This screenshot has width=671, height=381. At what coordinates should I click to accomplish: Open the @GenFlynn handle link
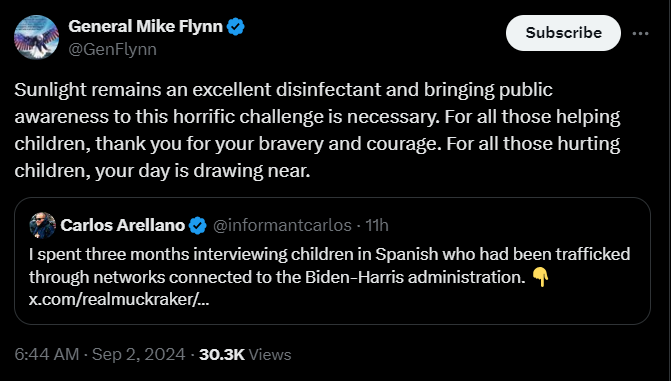(113, 50)
